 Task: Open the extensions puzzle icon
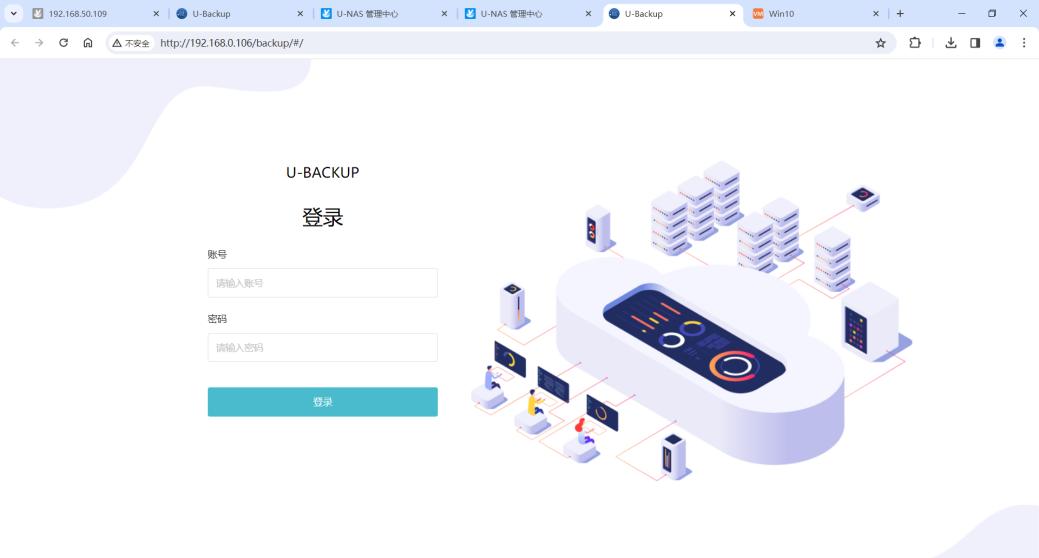click(914, 43)
